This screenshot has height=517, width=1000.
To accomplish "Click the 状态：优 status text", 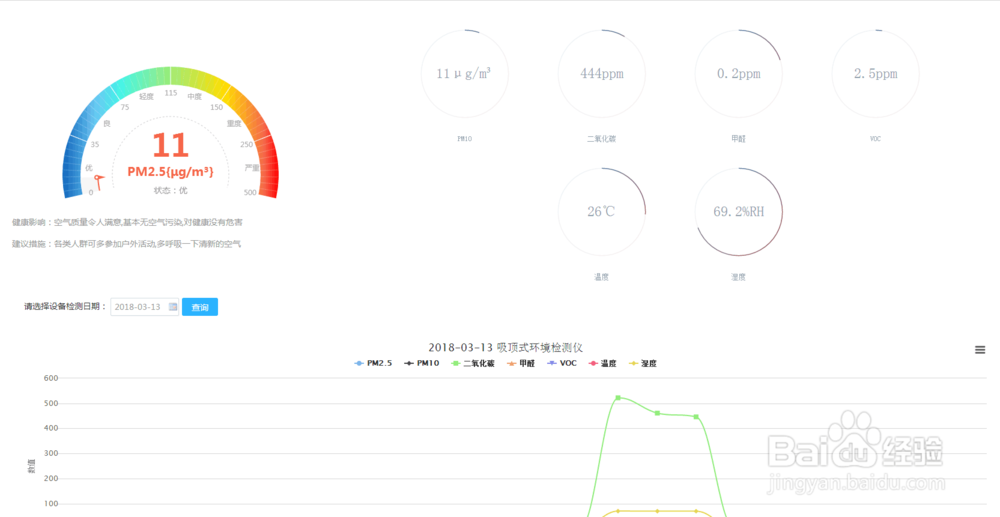I will pos(170,191).
